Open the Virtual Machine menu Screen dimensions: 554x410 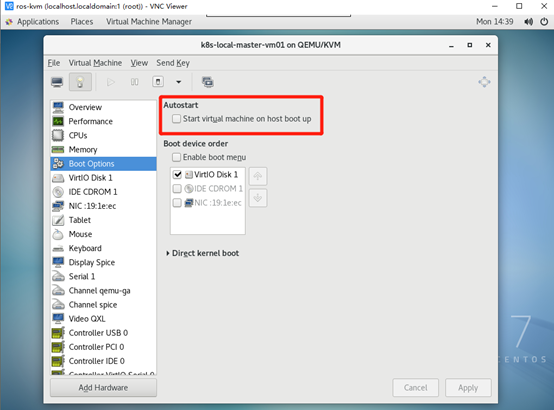tap(95, 63)
